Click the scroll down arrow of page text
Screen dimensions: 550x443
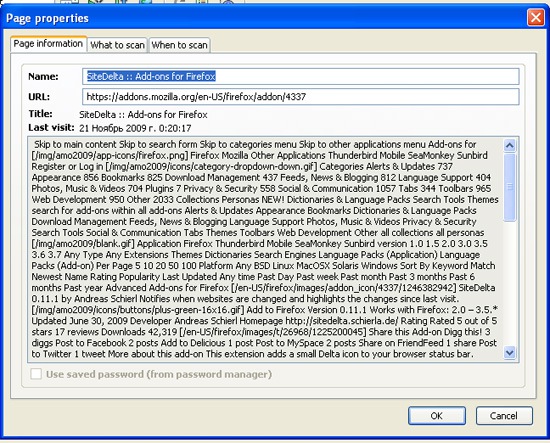(x=510, y=353)
